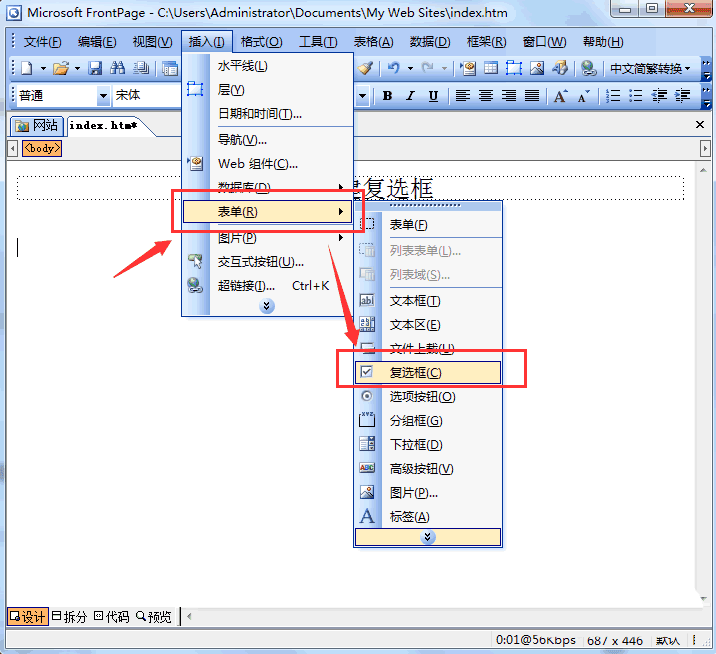Choose 分组框(G) from the form submenu
Screen dimensions: 716x654
click(428, 421)
